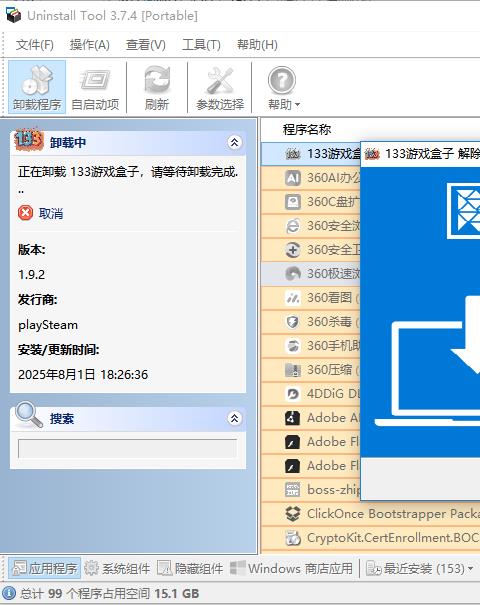Viewport: 480px width, 605px height.
Task: Switch to the 系统组件 tab
Action: point(117,568)
